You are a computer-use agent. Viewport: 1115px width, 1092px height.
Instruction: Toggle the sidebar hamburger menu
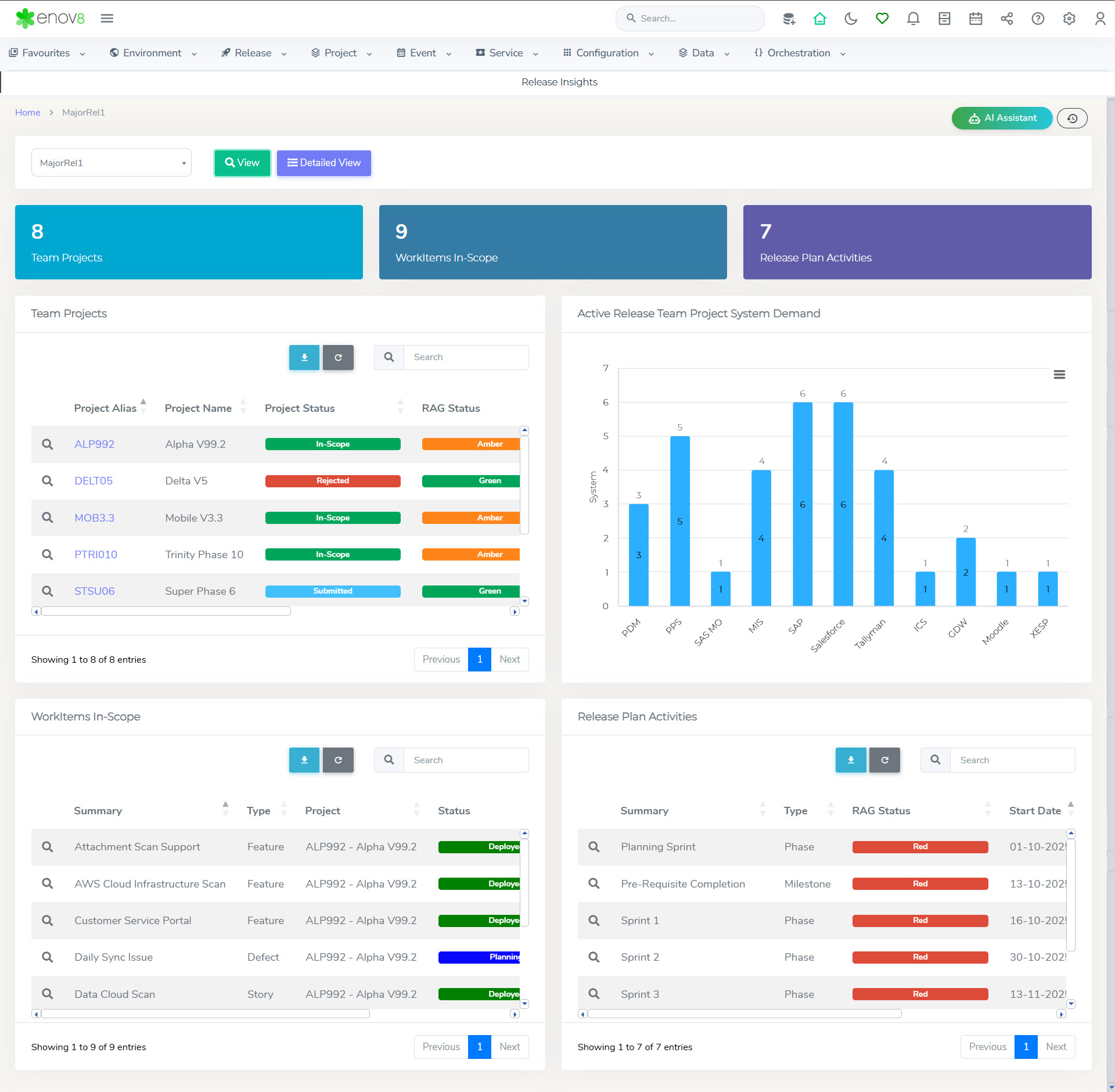107,19
